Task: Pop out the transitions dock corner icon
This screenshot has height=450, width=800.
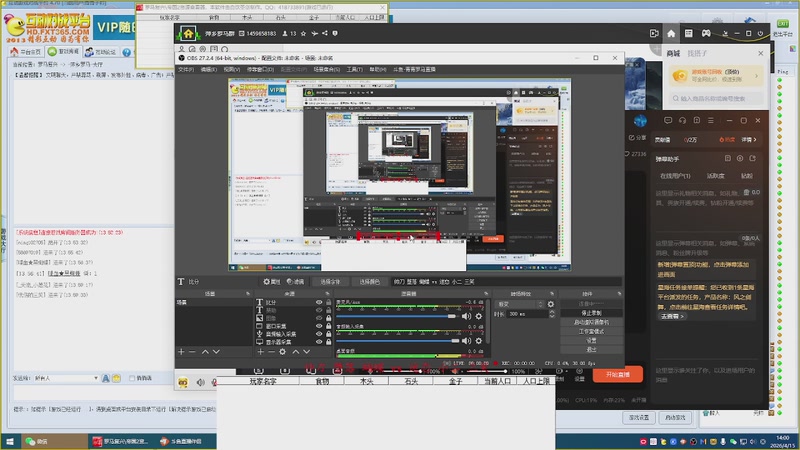Action: (x=552, y=294)
